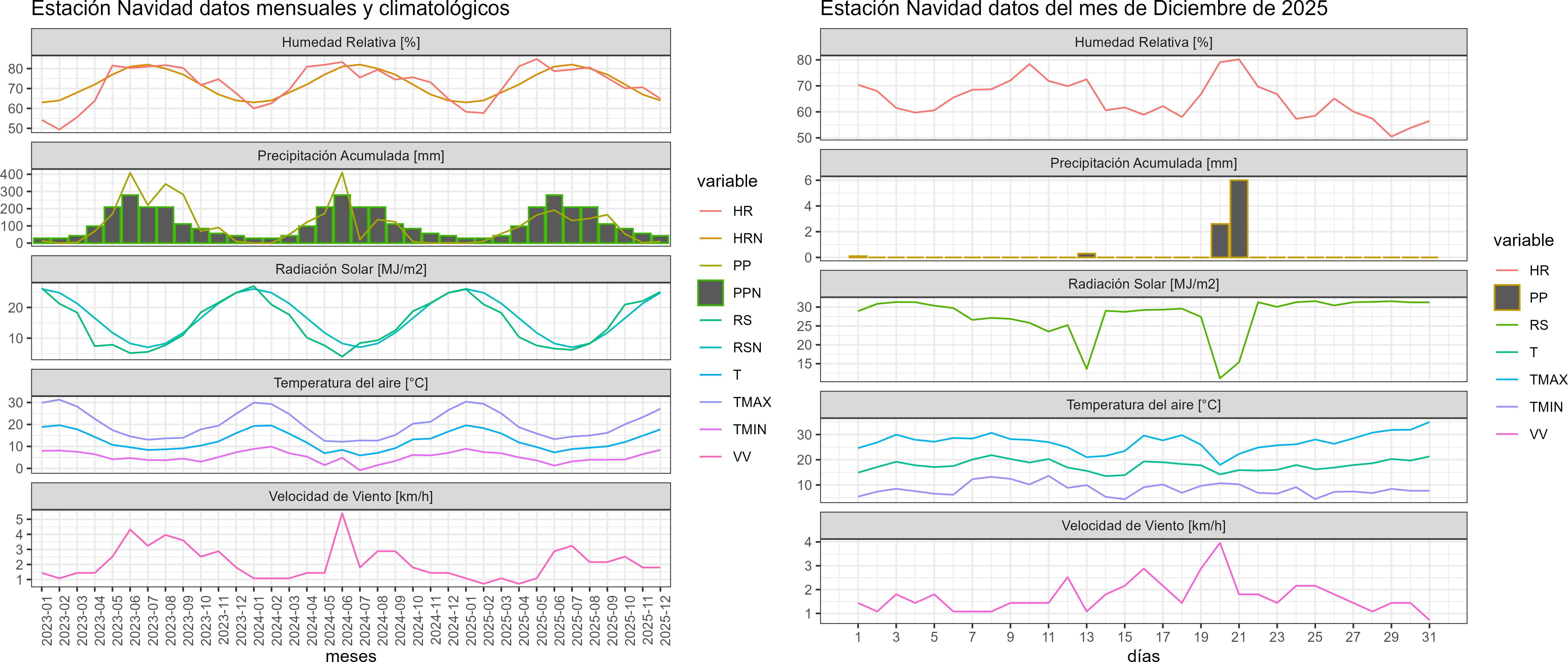
Task: Click the PPN gray legend swatch
Action: [710, 293]
